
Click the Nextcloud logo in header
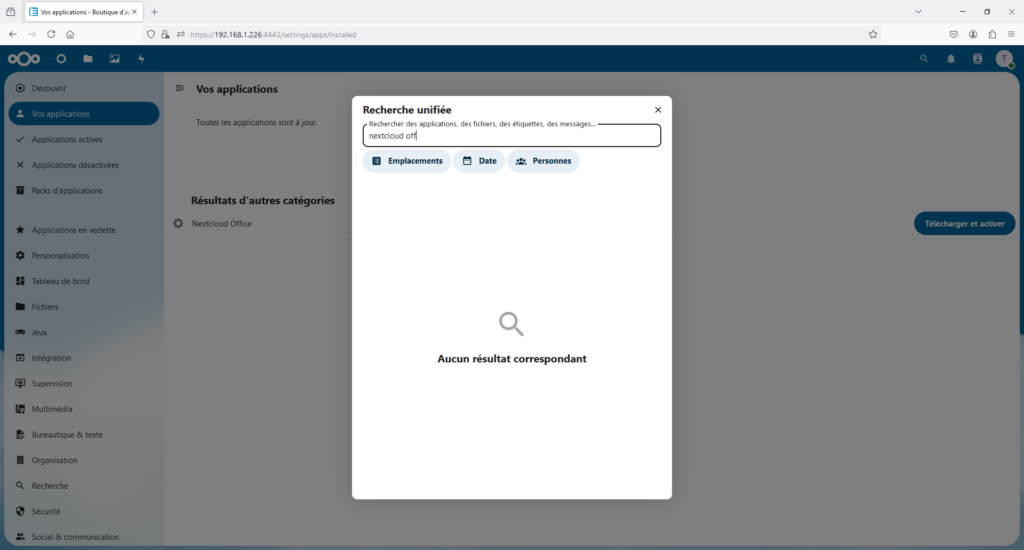(24, 59)
